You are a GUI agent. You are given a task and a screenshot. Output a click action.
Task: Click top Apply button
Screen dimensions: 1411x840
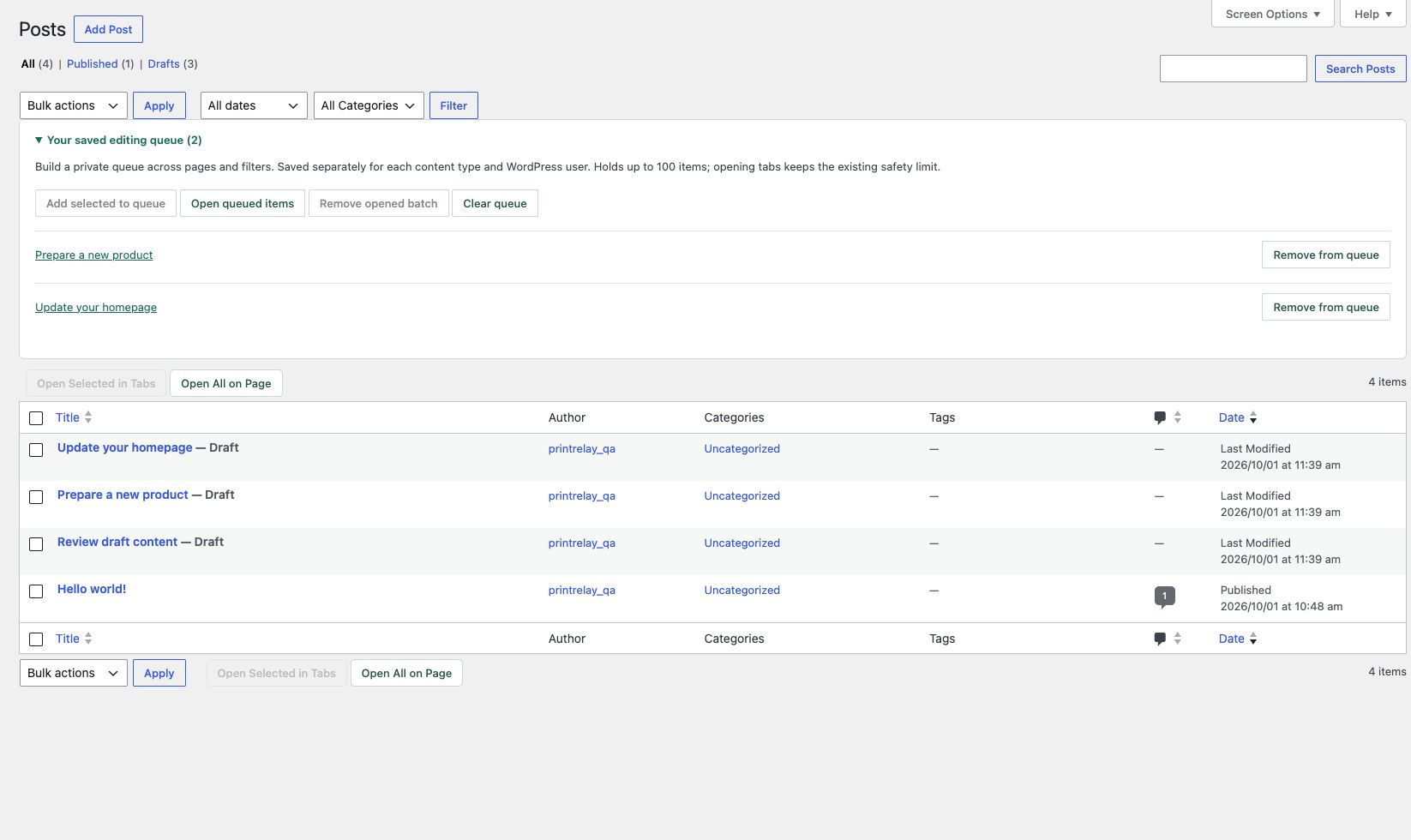159,105
